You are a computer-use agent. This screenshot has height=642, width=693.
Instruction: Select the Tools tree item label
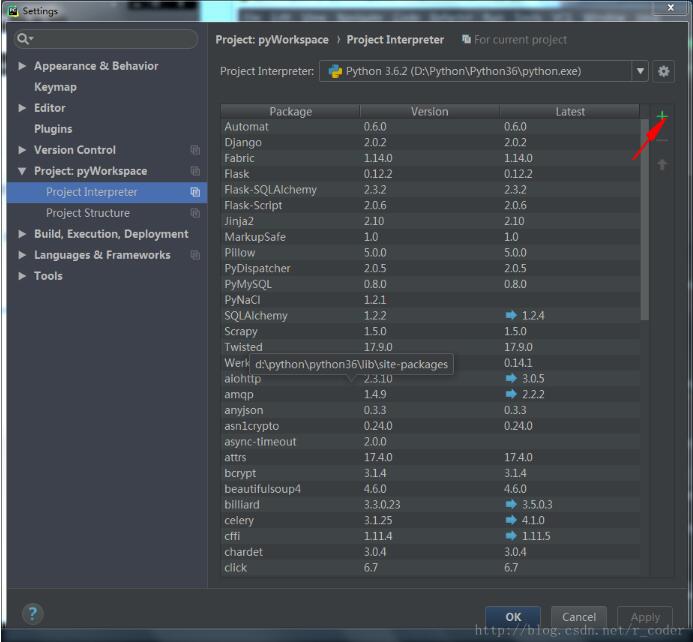point(48,276)
